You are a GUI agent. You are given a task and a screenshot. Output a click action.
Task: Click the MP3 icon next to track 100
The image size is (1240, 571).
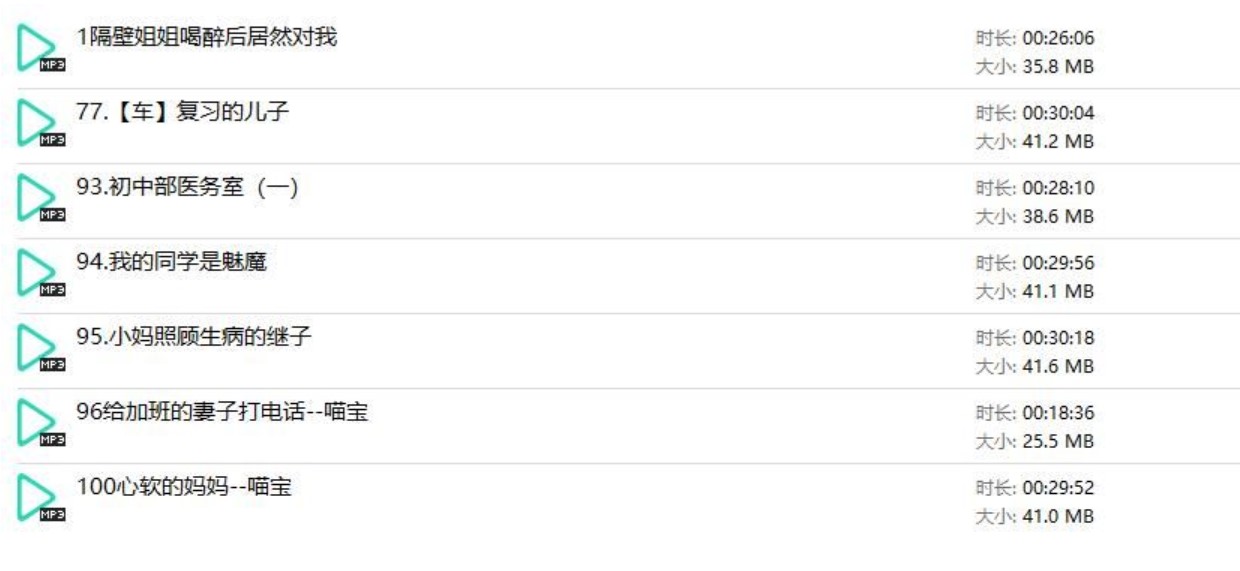40,498
